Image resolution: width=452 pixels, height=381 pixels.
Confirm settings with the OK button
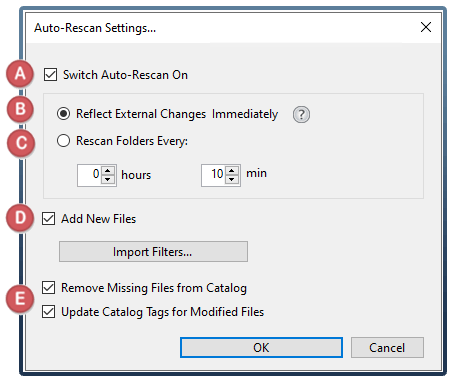[261, 348]
